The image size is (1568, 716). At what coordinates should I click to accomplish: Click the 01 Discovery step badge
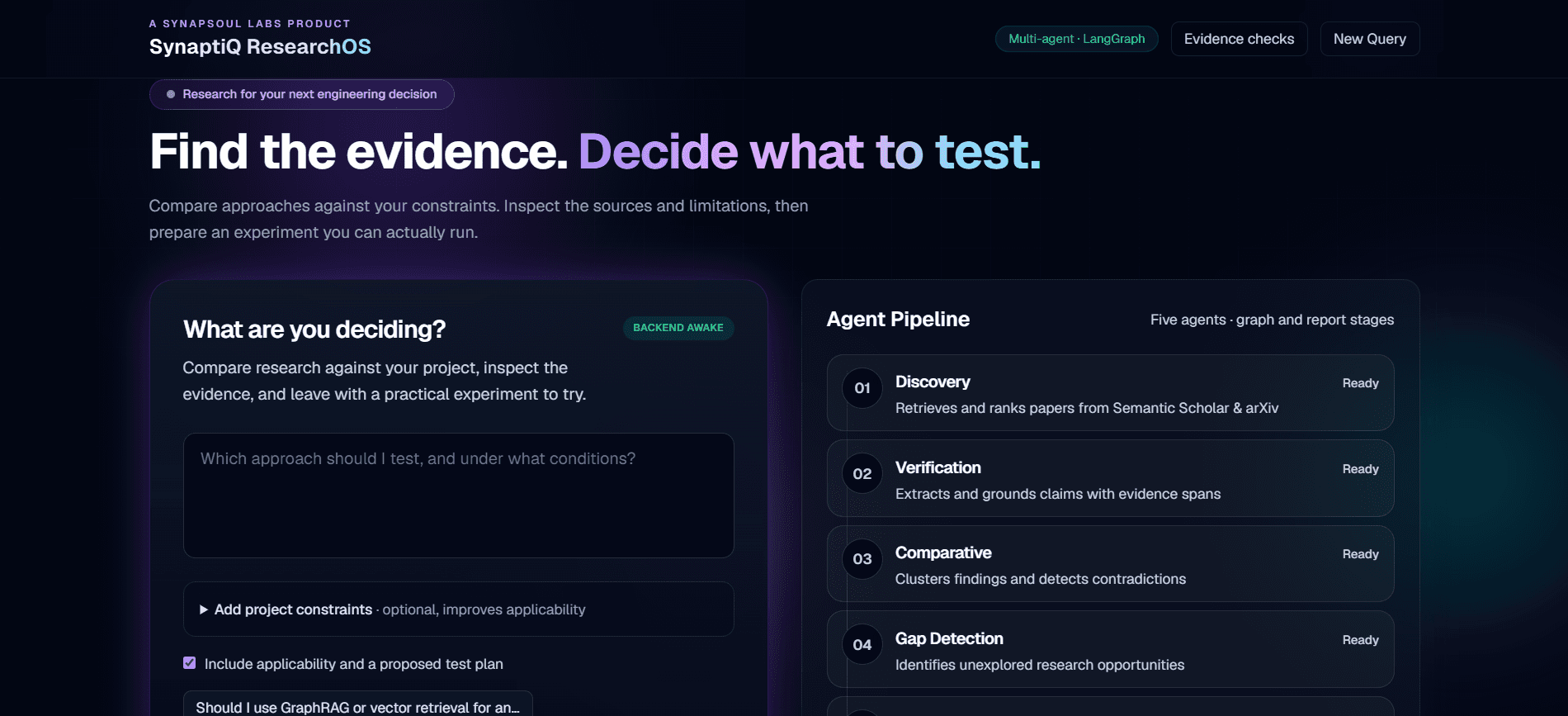tap(862, 388)
